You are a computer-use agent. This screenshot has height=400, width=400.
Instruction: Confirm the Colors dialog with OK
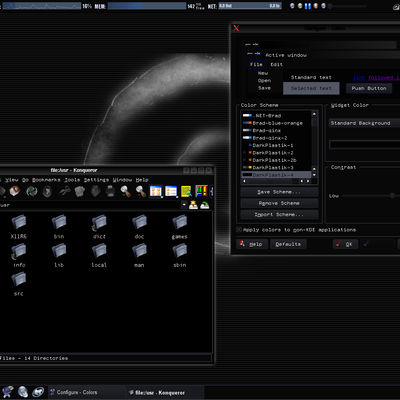(345, 244)
